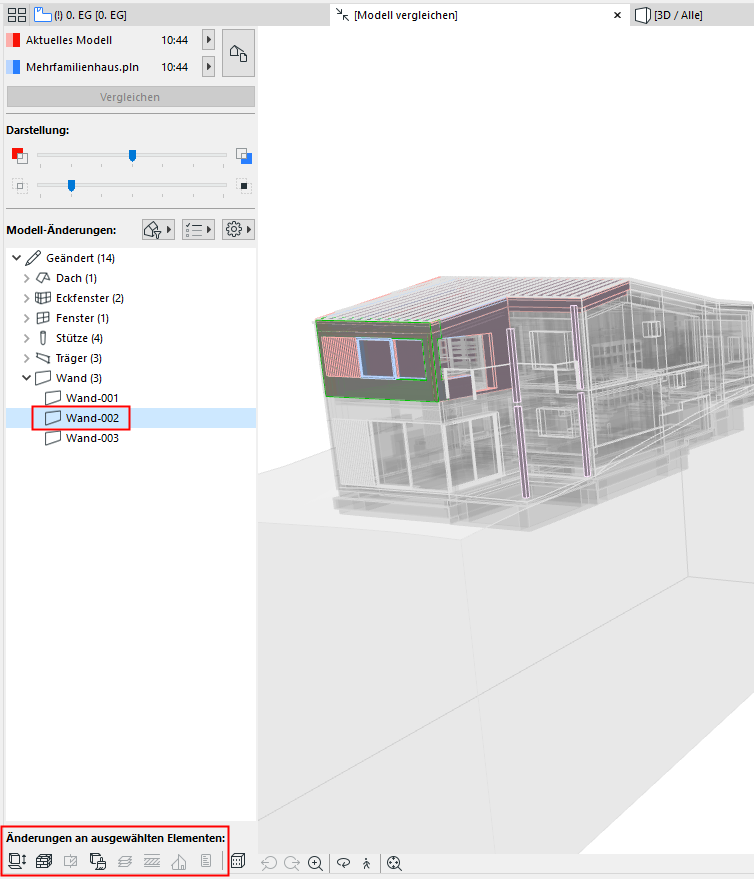Select the Wand (3) tree row label
754x879 pixels.
[78, 378]
